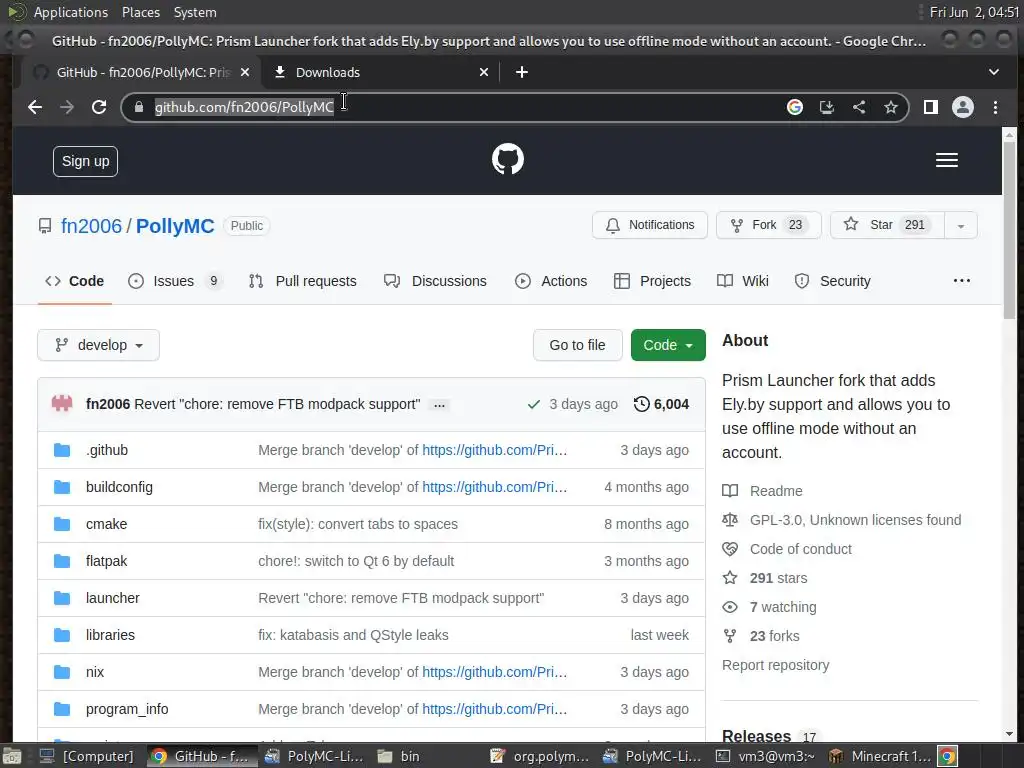Image resolution: width=1024 pixels, height=768 pixels.
Task: Switch to the Code tab
Action: [x=74, y=281]
